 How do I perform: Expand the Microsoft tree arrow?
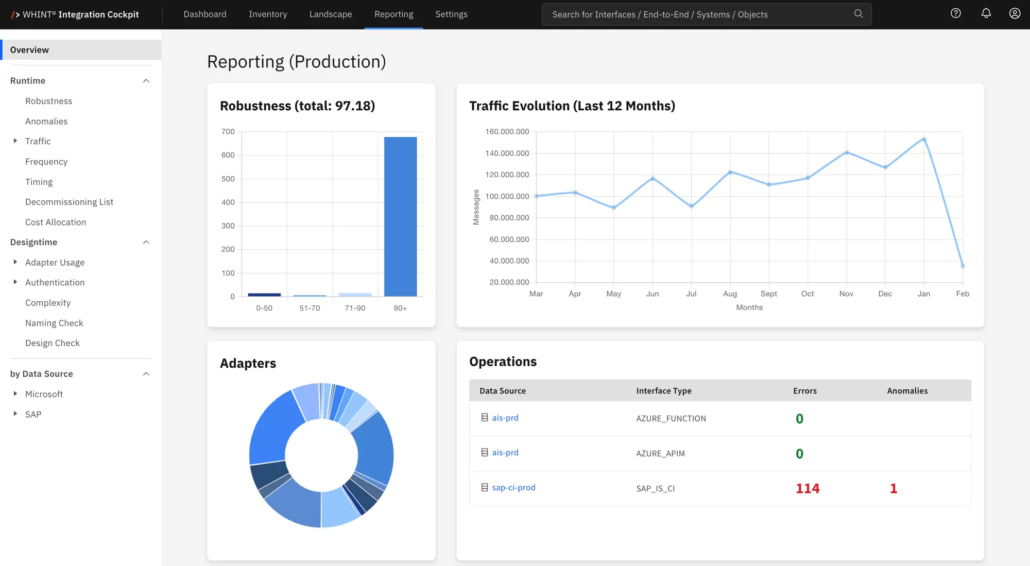point(15,393)
